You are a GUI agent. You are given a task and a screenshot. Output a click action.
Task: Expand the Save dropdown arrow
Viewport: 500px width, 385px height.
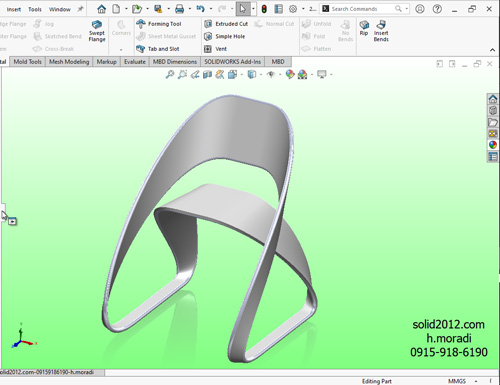[x=168, y=9]
